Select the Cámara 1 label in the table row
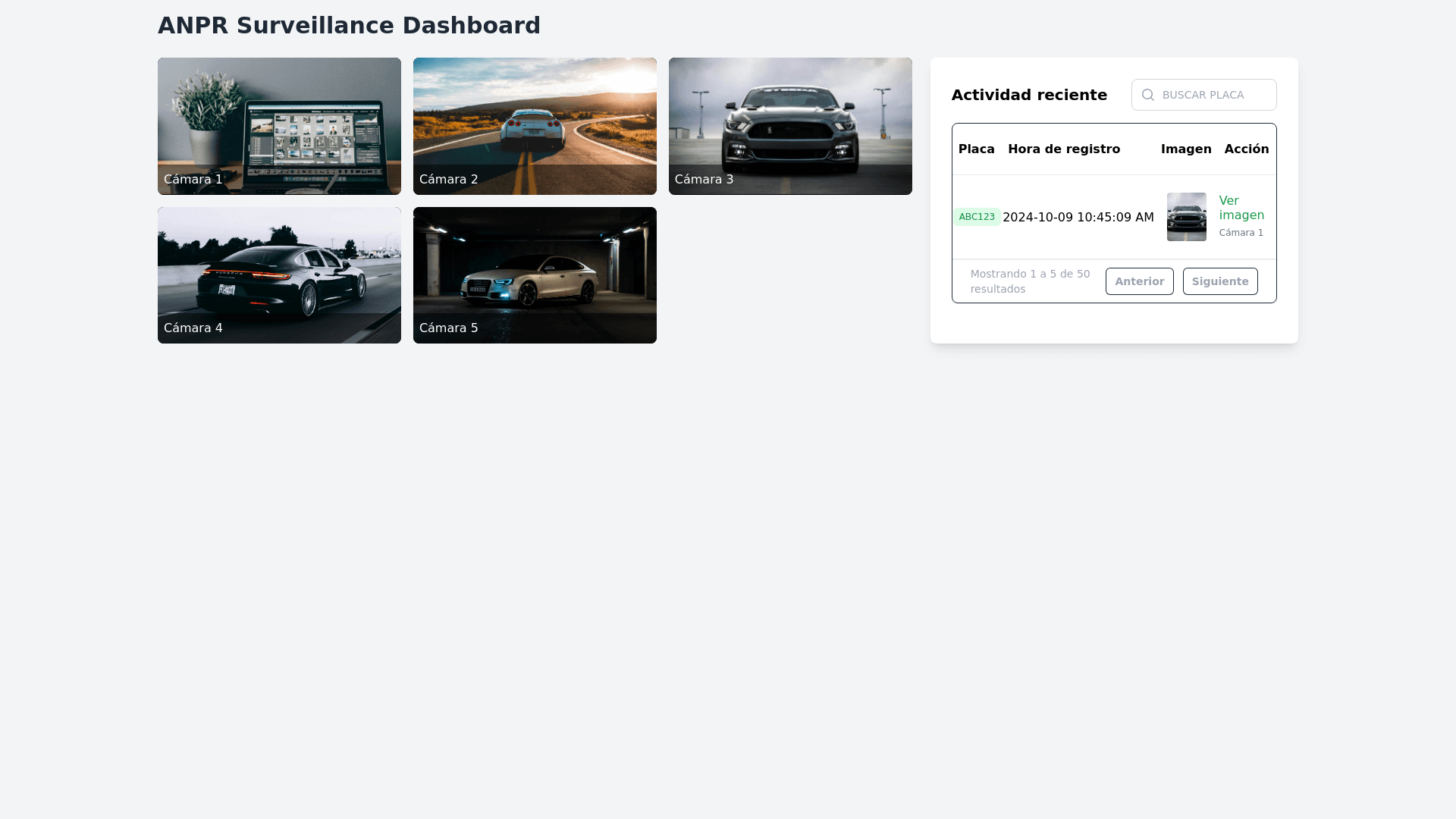Screen dimensions: 1456x819 1241,232
